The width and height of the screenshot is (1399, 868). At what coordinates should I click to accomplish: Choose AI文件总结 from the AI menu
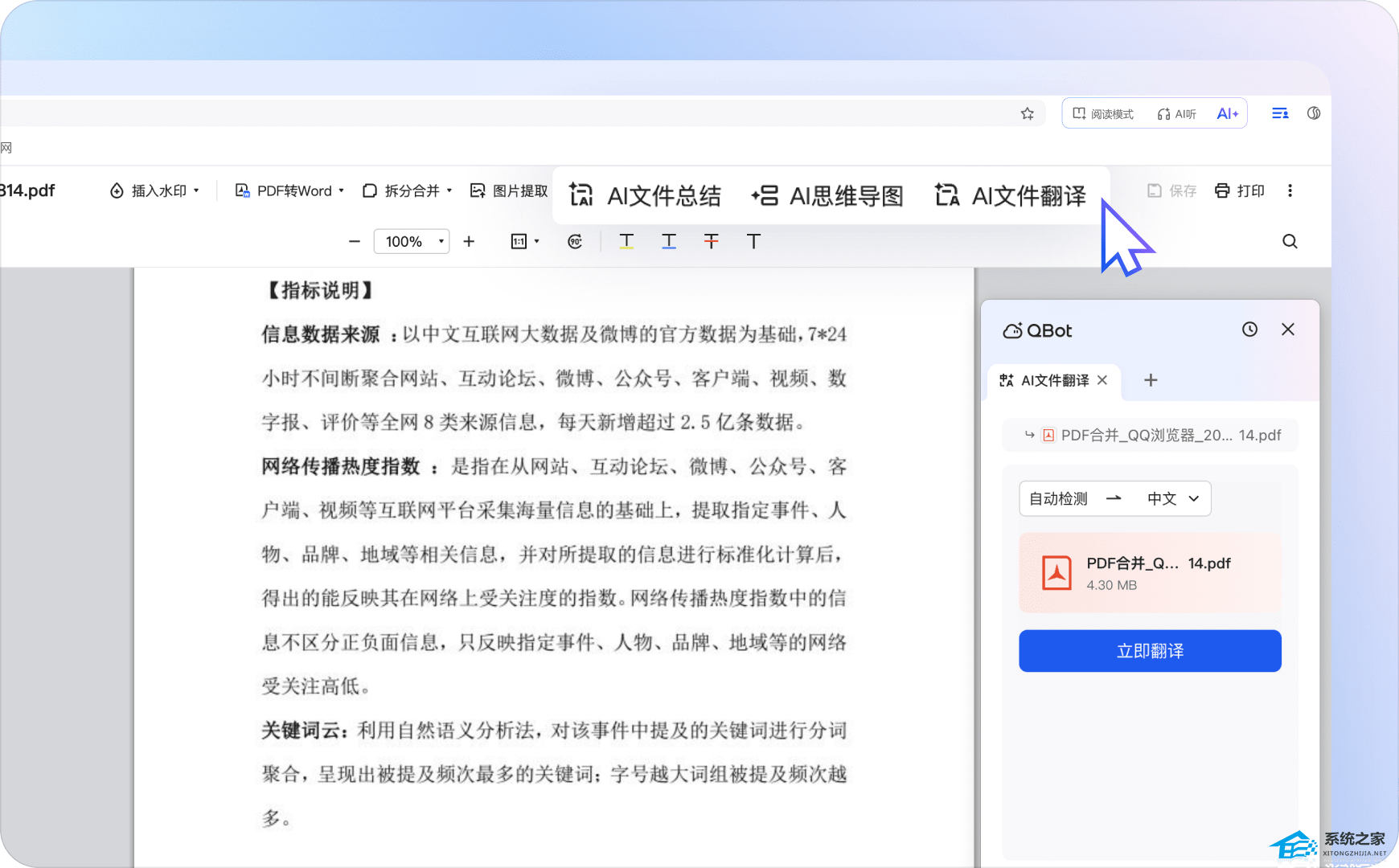pyautogui.click(x=645, y=195)
